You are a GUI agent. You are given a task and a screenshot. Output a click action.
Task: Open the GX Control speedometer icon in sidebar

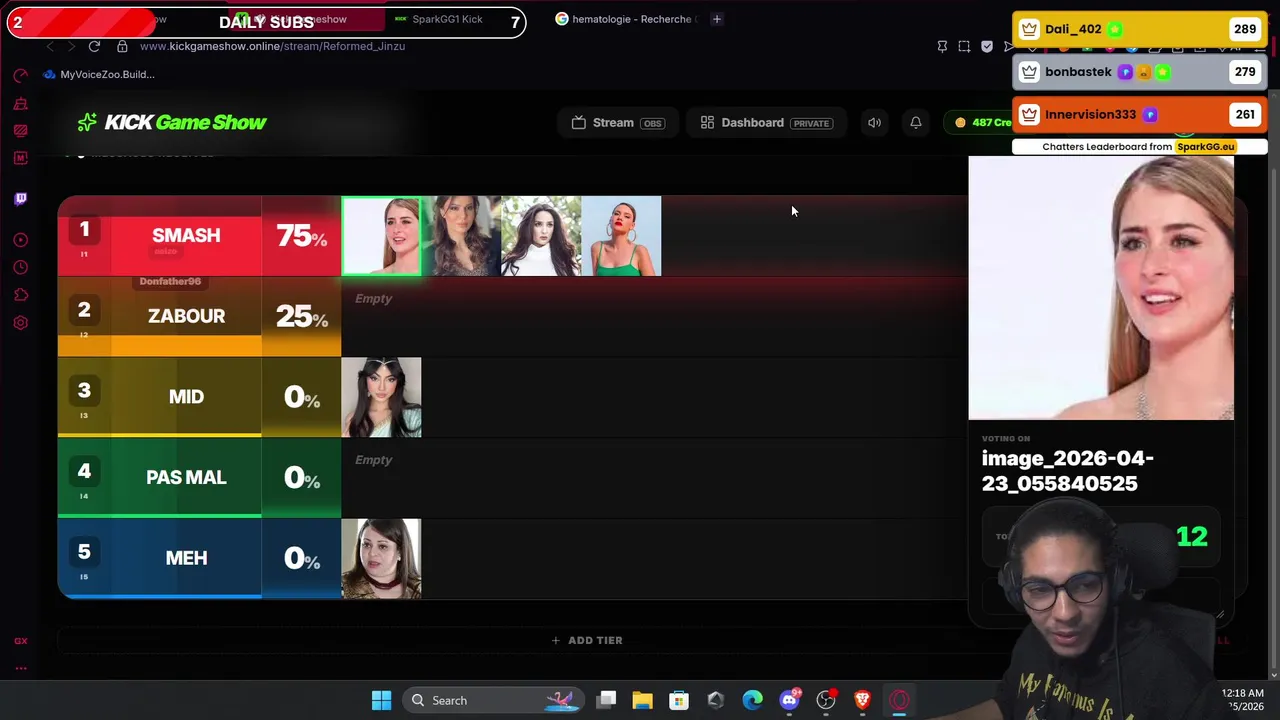(20, 76)
